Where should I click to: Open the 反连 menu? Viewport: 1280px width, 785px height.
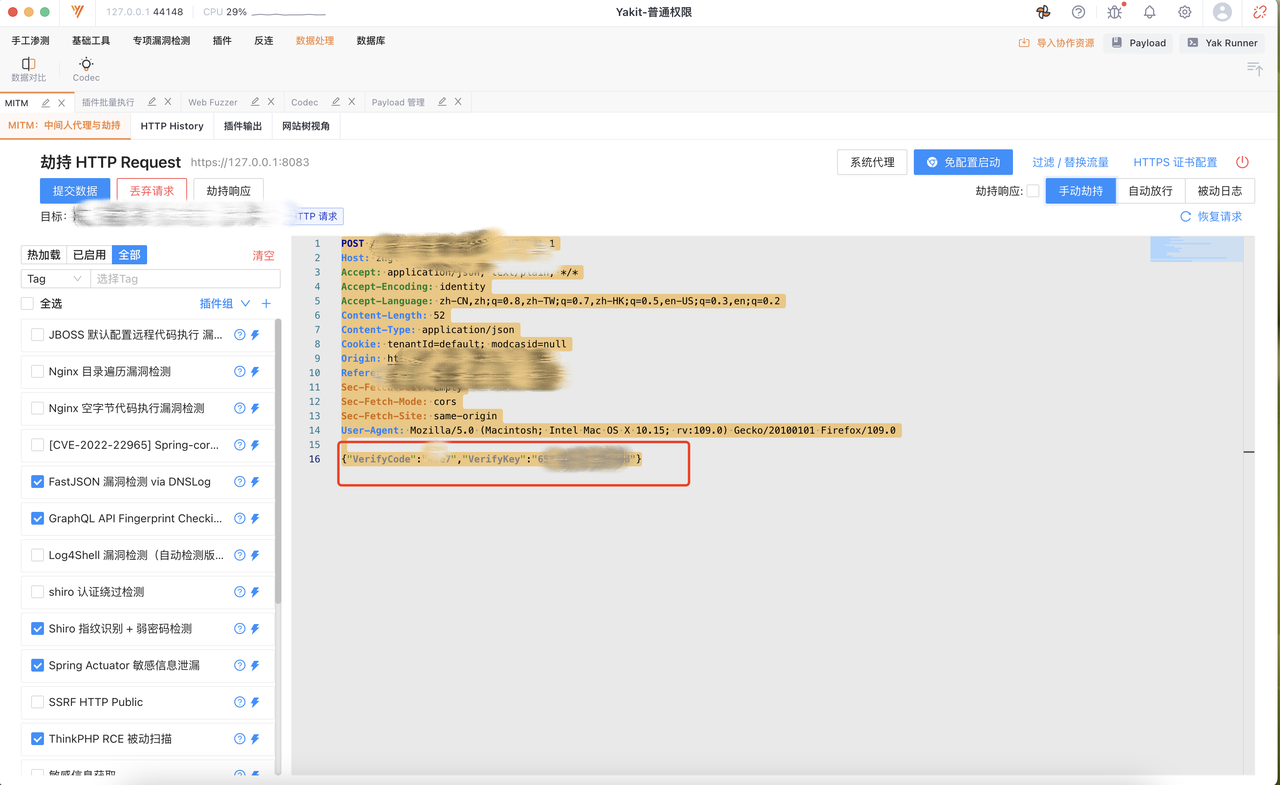coord(263,41)
